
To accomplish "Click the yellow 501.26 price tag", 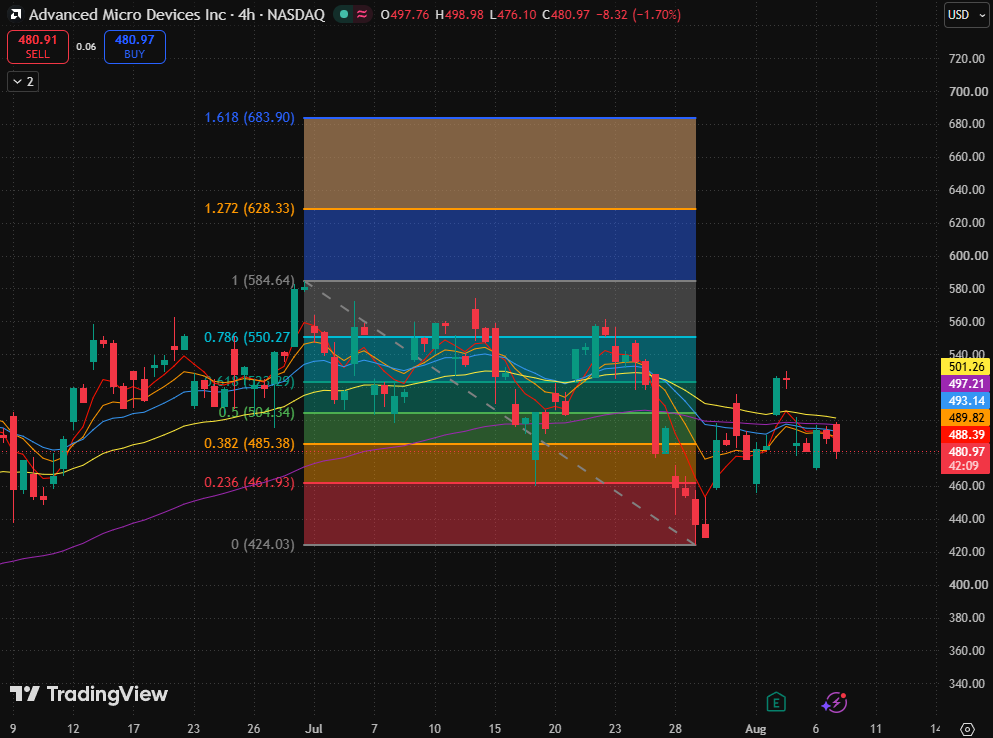I will tap(966, 367).
